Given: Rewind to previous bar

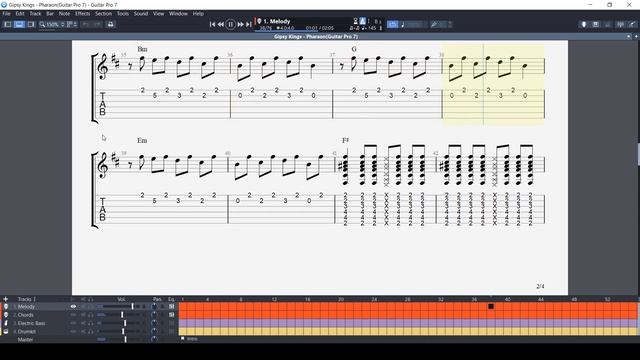Looking at the screenshot, I should pyautogui.click(x=221, y=24).
